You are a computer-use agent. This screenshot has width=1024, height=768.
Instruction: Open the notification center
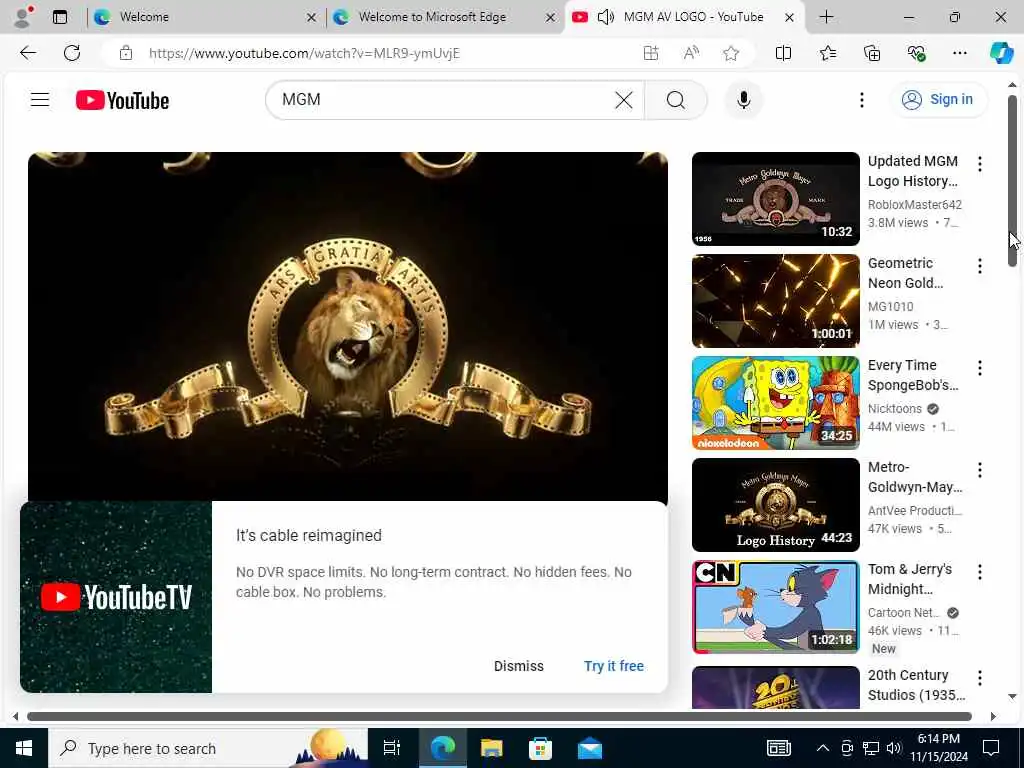pos(991,748)
